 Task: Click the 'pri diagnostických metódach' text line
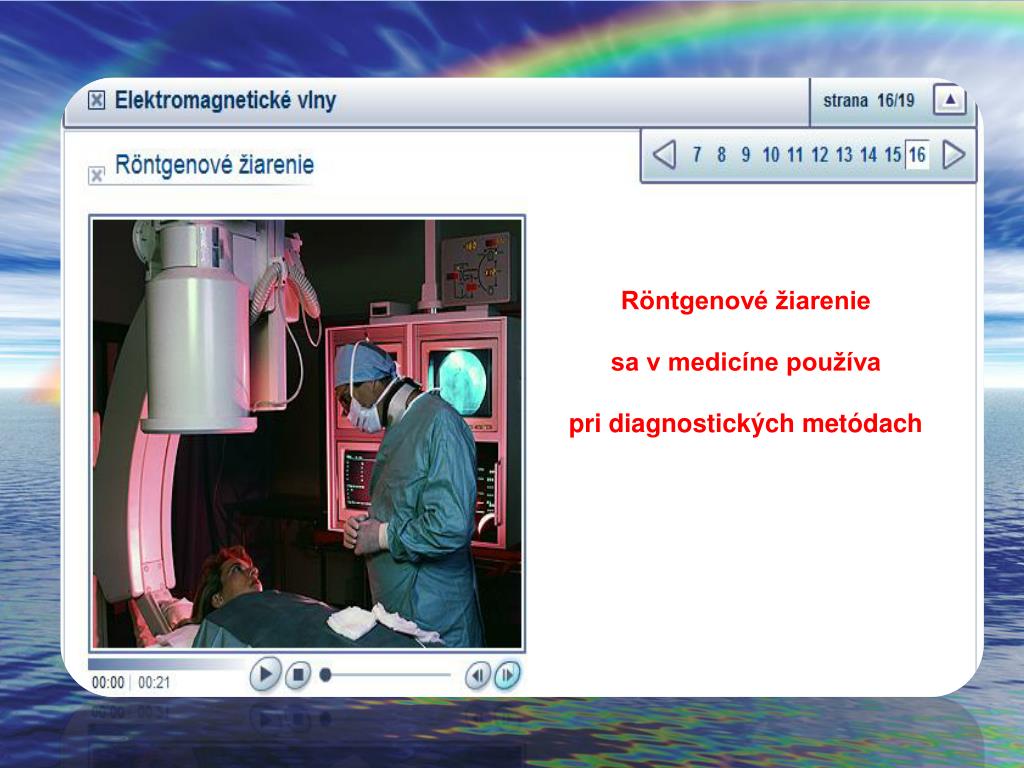(x=745, y=424)
